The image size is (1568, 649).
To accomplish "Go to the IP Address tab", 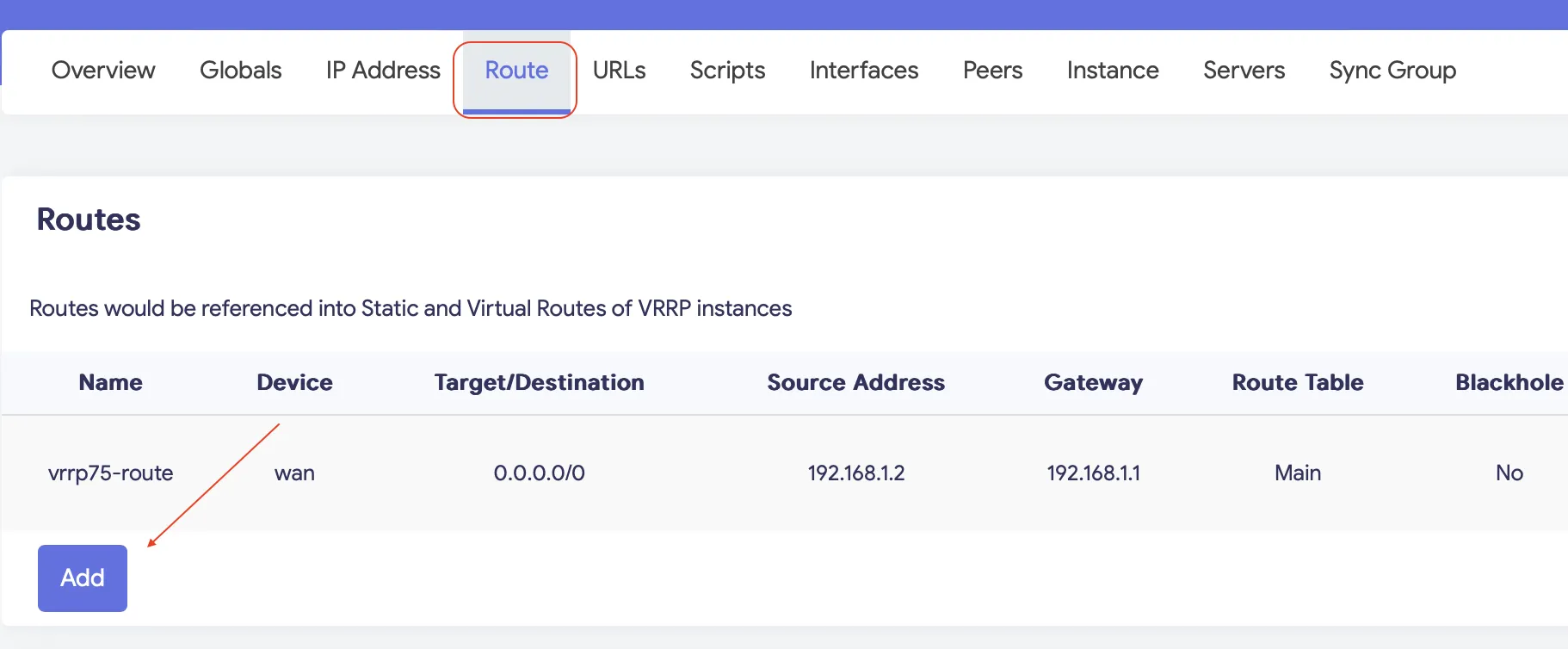I will [383, 71].
